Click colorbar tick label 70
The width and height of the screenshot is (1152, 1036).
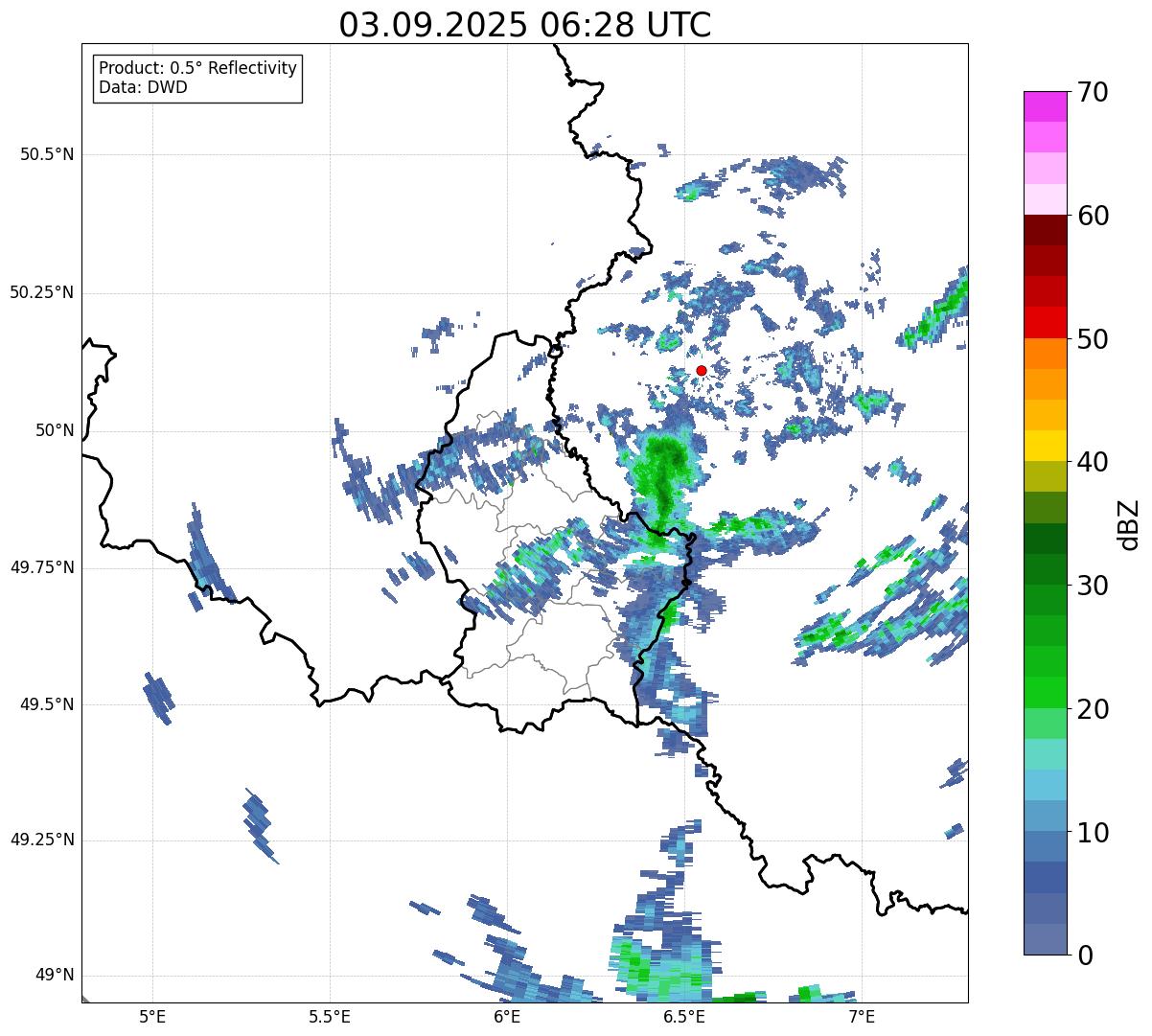pos(1093,92)
